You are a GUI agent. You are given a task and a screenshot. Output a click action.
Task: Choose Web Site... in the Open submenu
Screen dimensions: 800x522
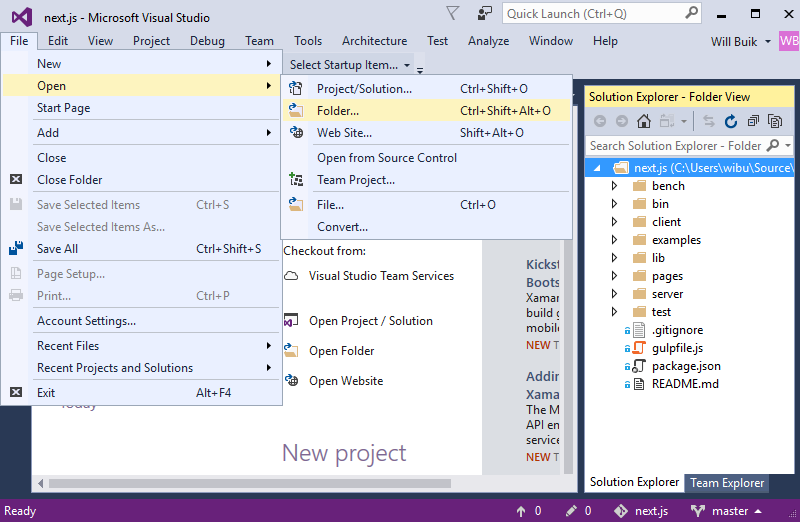(x=426, y=133)
